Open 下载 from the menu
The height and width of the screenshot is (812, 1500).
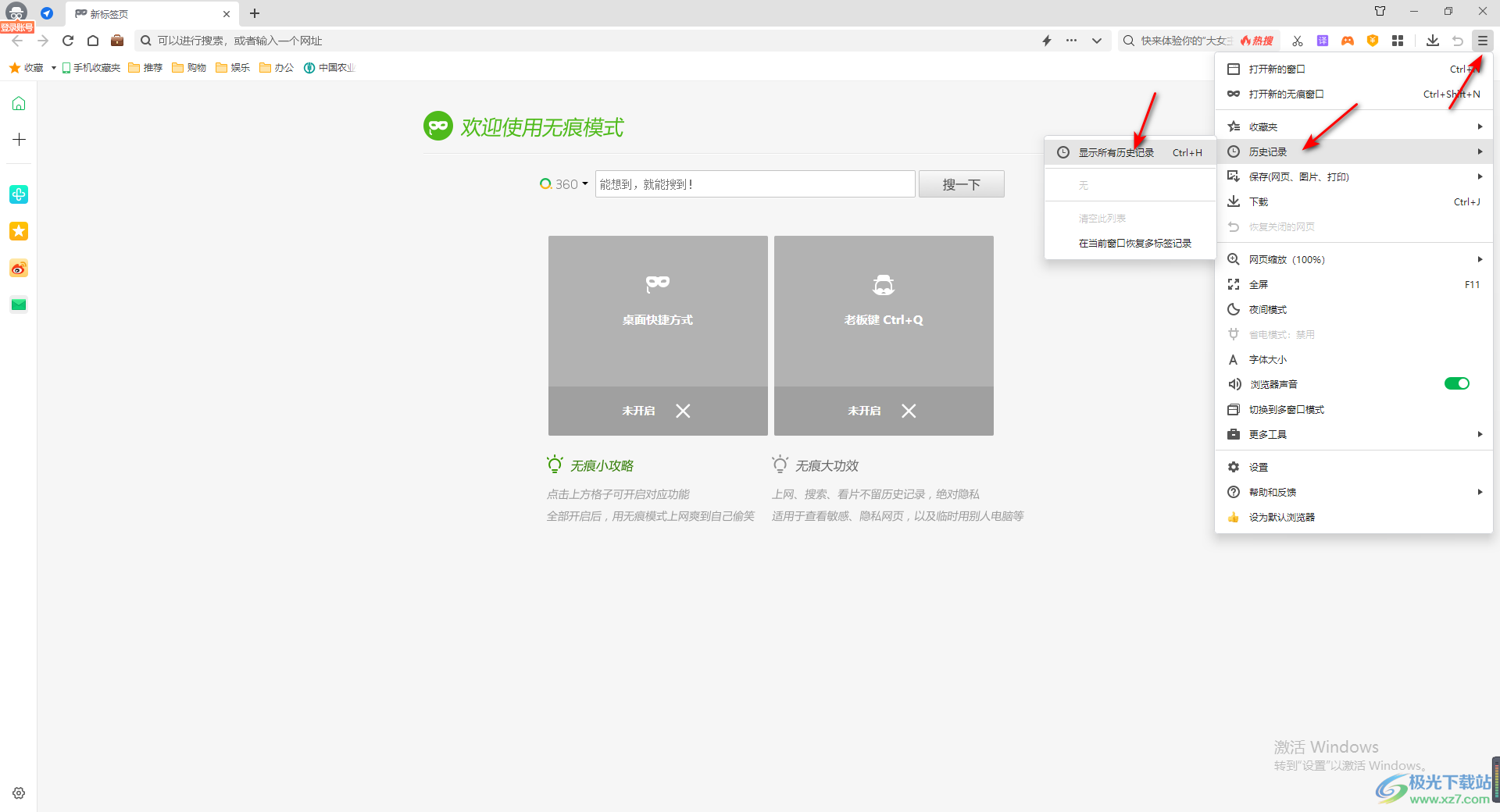click(1354, 202)
